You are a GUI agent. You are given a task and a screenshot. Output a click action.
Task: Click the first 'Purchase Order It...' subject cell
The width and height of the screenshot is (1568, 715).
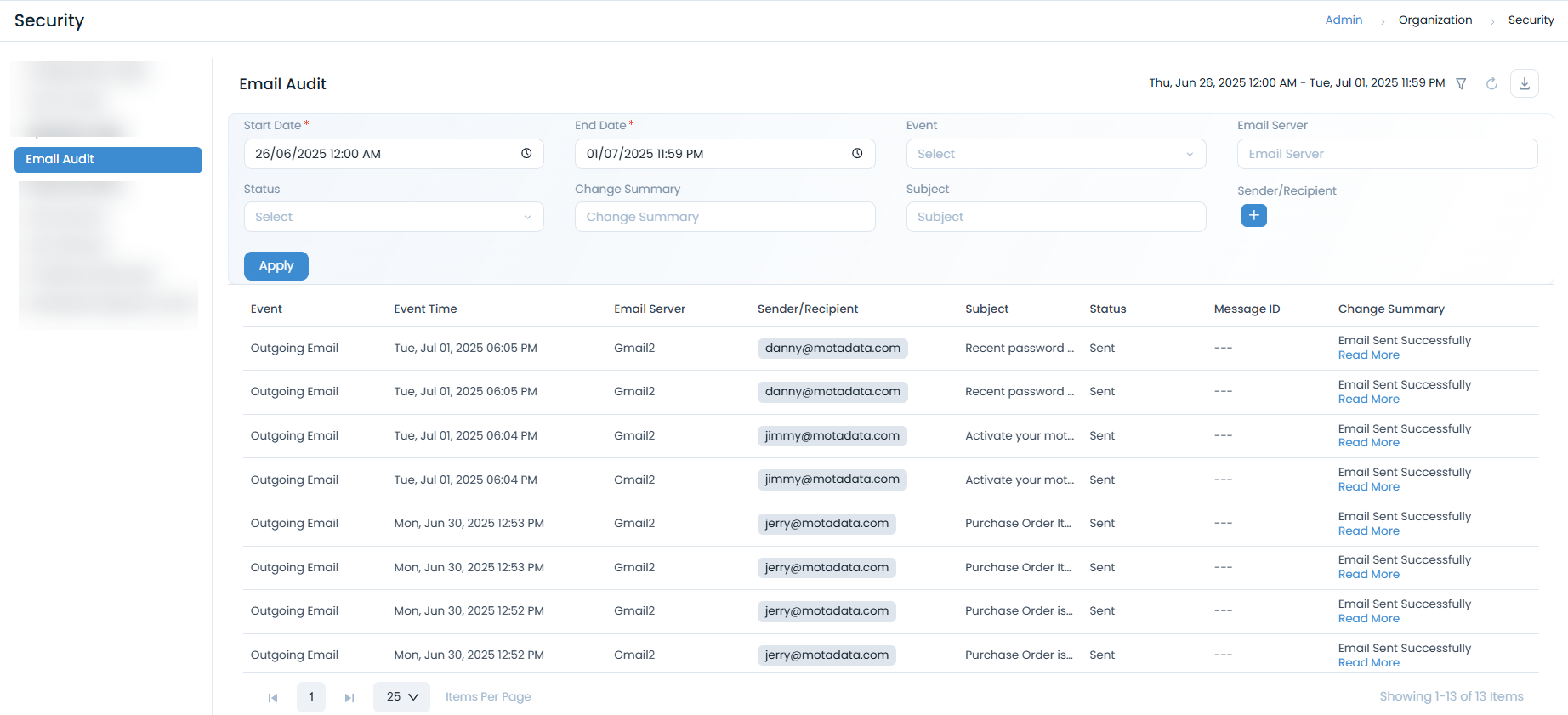(x=1018, y=524)
